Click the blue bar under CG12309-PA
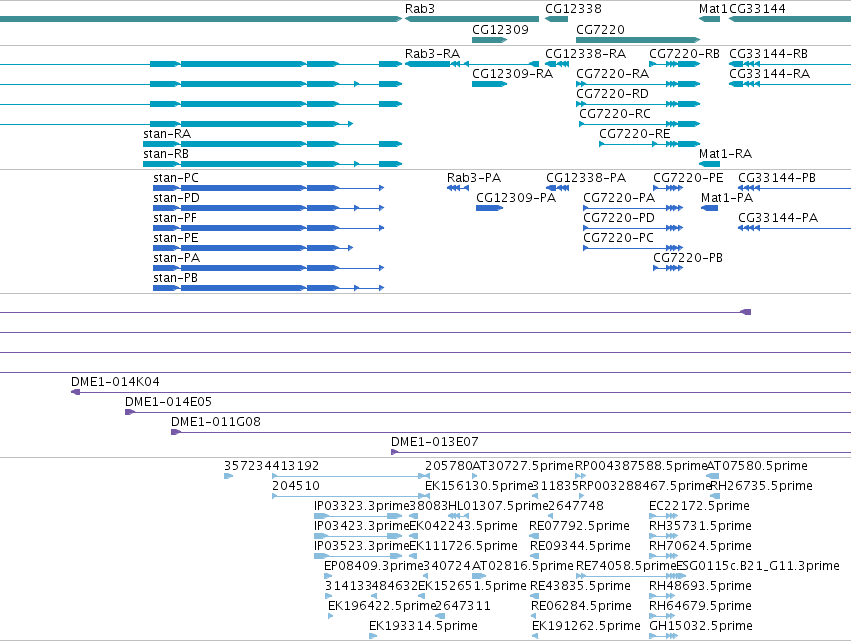Image resolution: width=851 pixels, height=641 pixels. [x=489, y=208]
